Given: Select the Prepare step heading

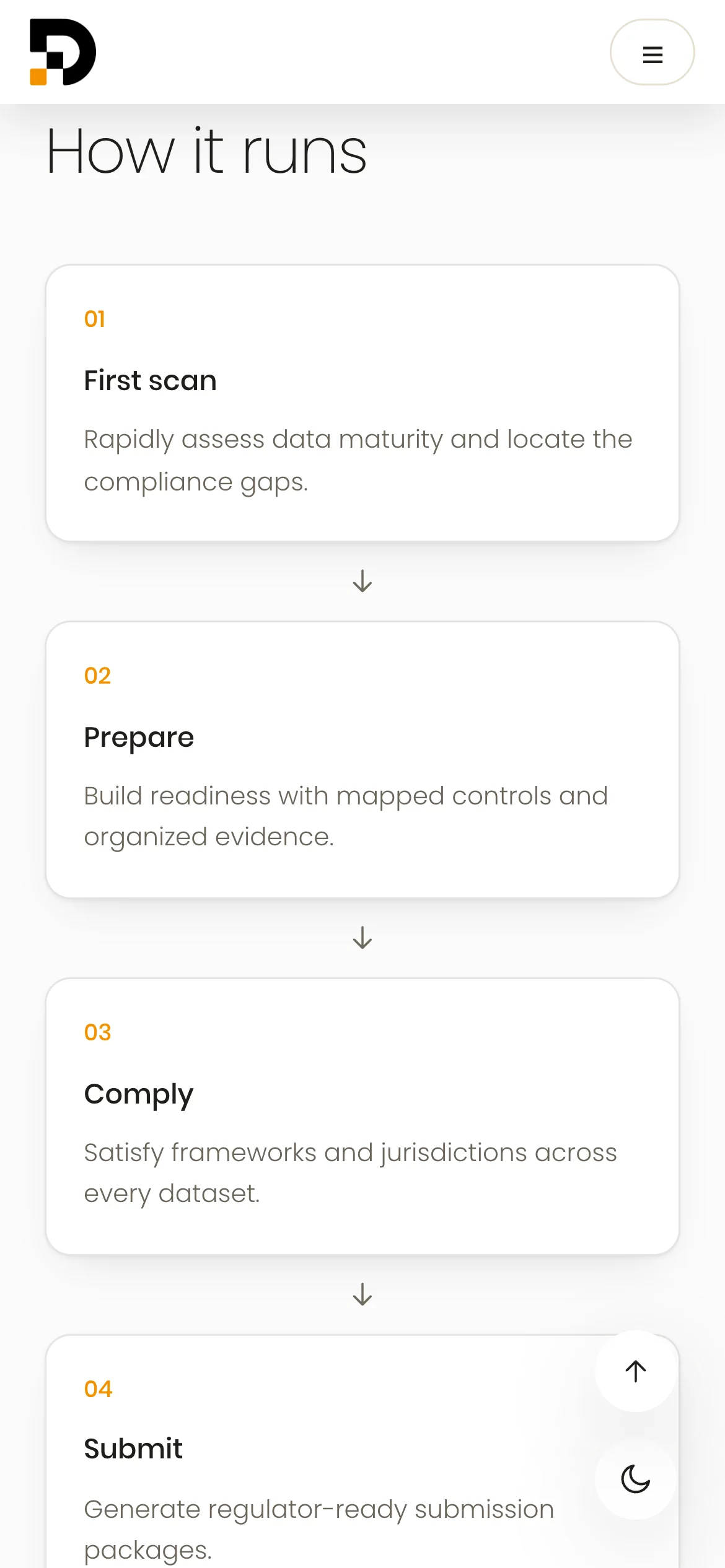Looking at the screenshot, I should (x=139, y=738).
